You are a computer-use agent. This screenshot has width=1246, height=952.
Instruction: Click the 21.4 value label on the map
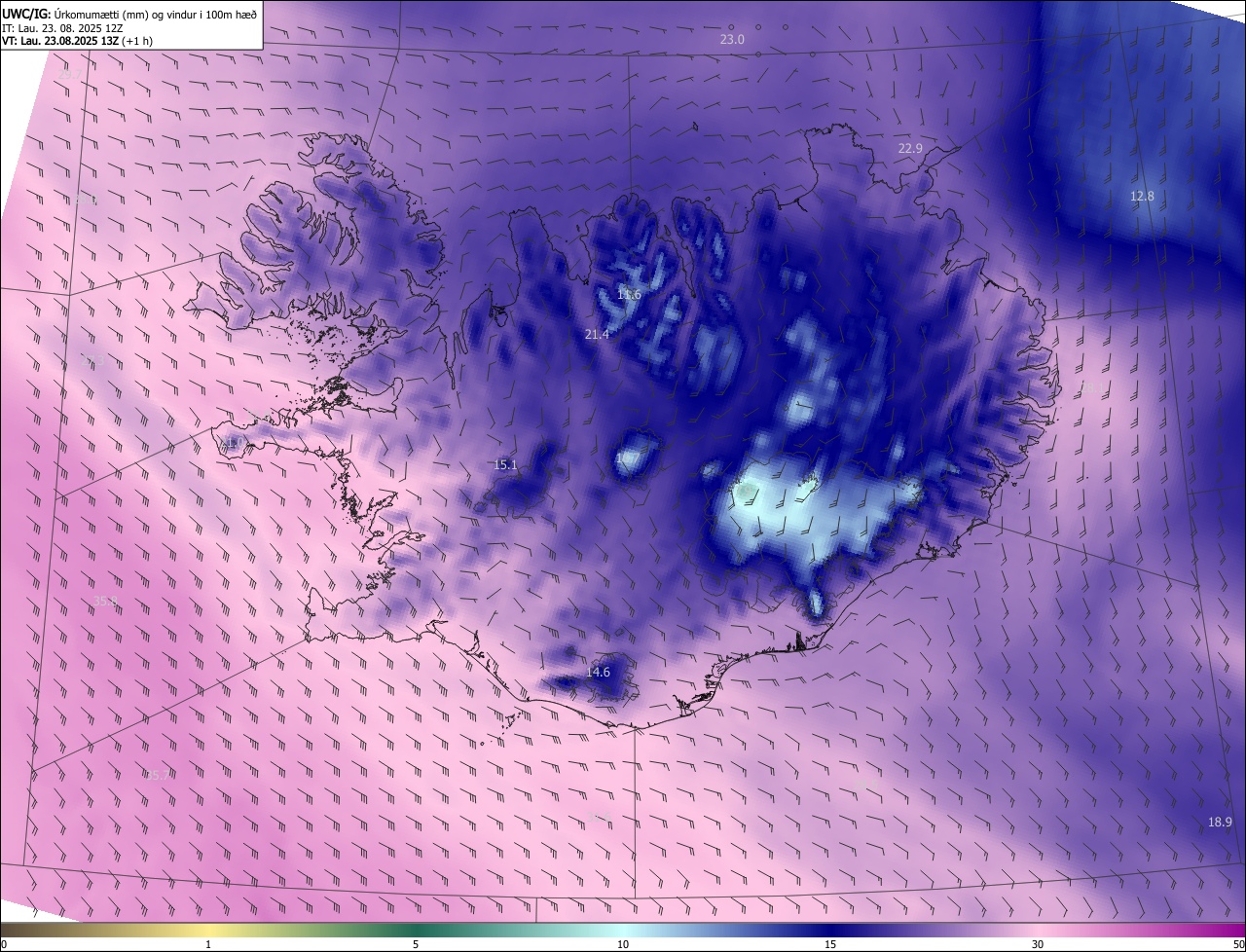coord(597,335)
